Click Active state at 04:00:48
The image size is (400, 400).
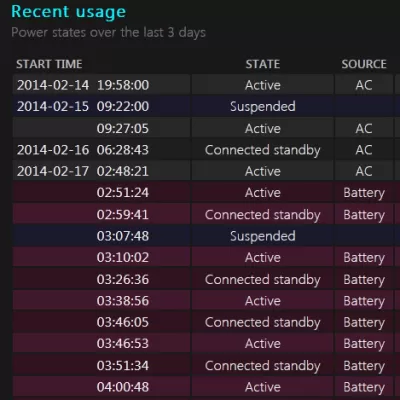263,387
